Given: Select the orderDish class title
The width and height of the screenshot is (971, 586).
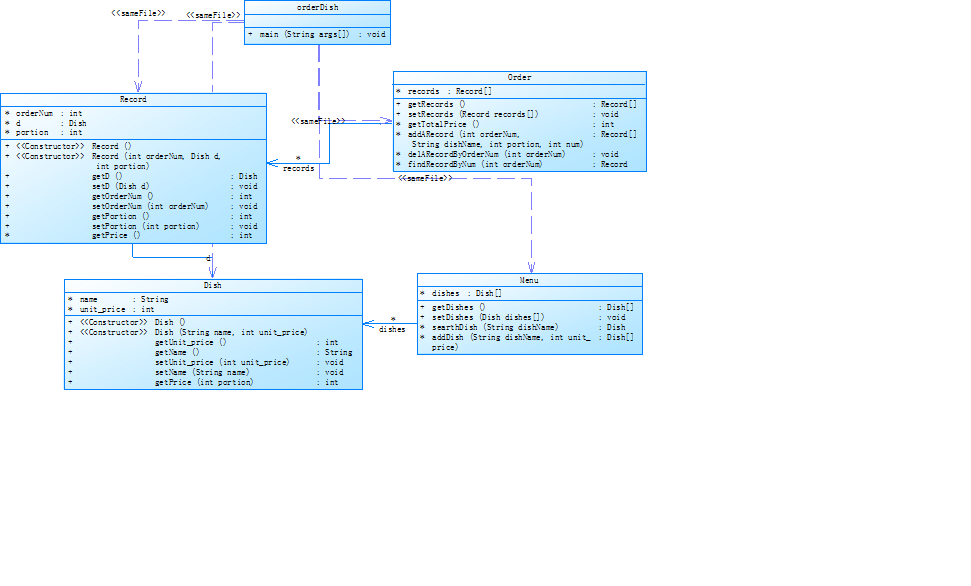Looking at the screenshot, I should [x=318, y=7].
